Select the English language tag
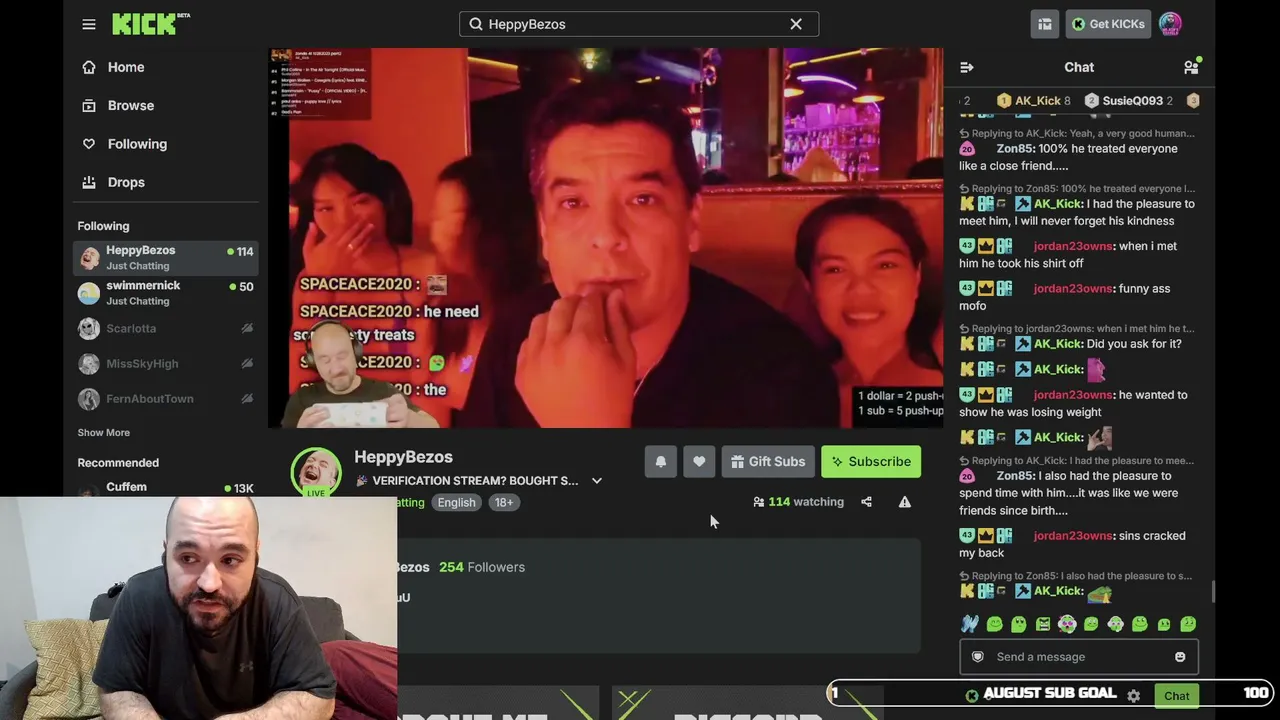 click(456, 503)
